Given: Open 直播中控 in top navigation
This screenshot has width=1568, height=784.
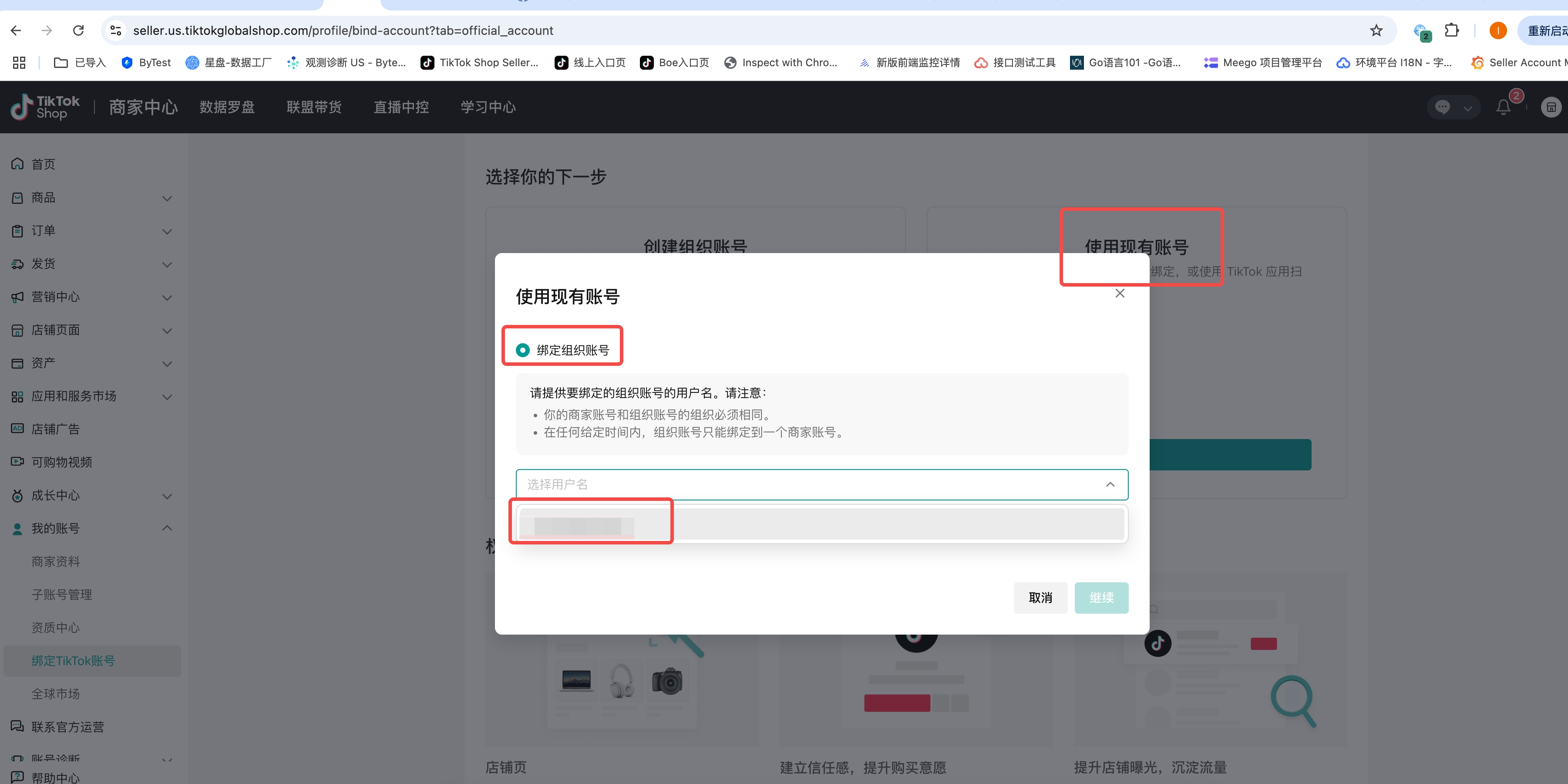Looking at the screenshot, I should click(401, 107).
